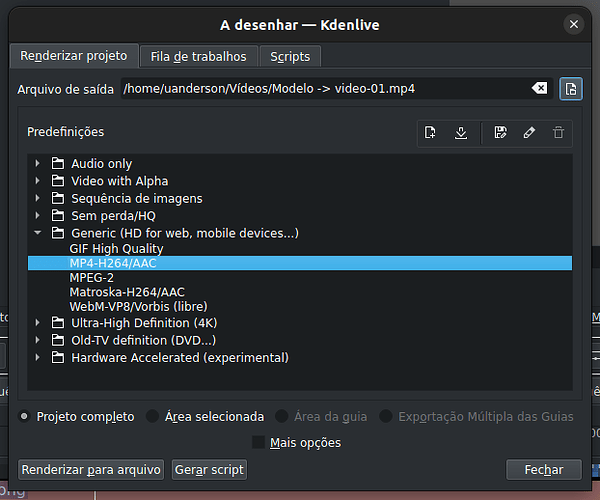Viewport: 600px width, 500px height.
Task: Click the Hardware Accelerated (experimental) label
Action: (x=180, y=358)
